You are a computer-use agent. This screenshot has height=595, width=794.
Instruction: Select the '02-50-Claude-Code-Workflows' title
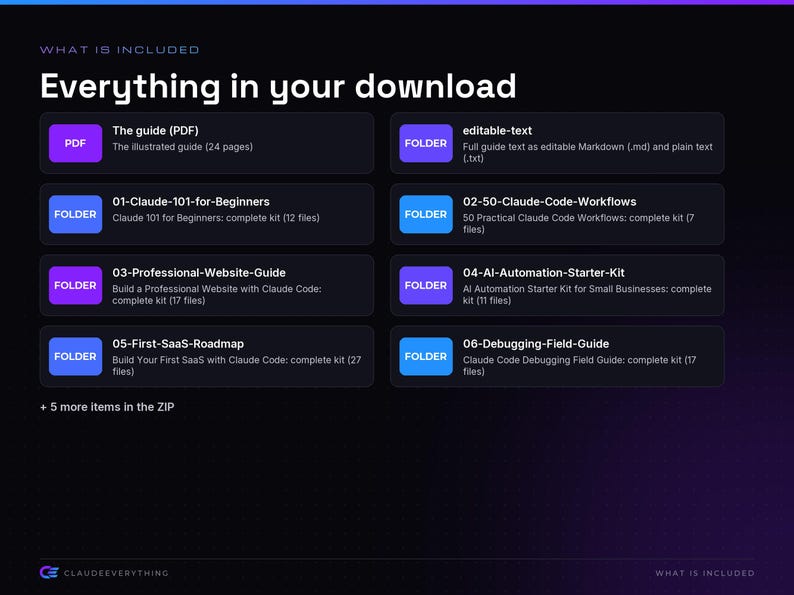549,202
